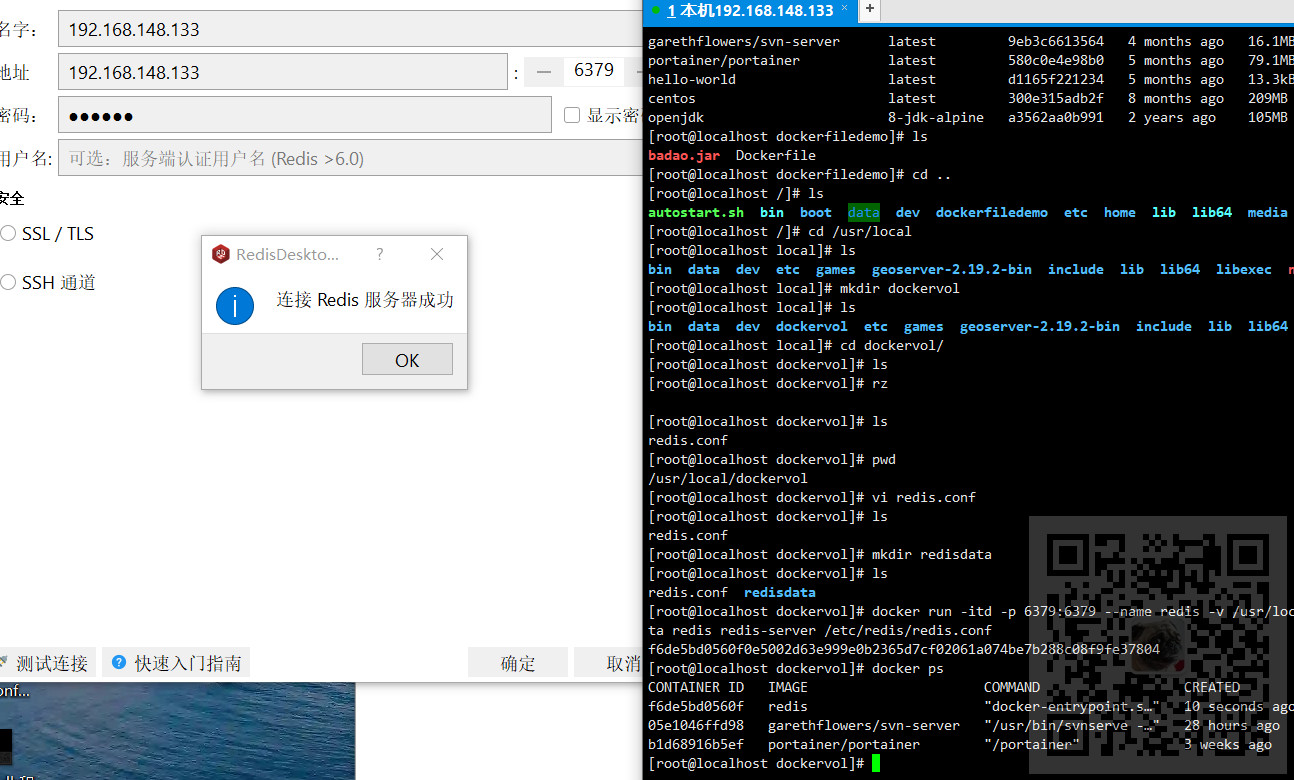
Task: Click the question mark help button in dialog
Action: pos(380,254)
